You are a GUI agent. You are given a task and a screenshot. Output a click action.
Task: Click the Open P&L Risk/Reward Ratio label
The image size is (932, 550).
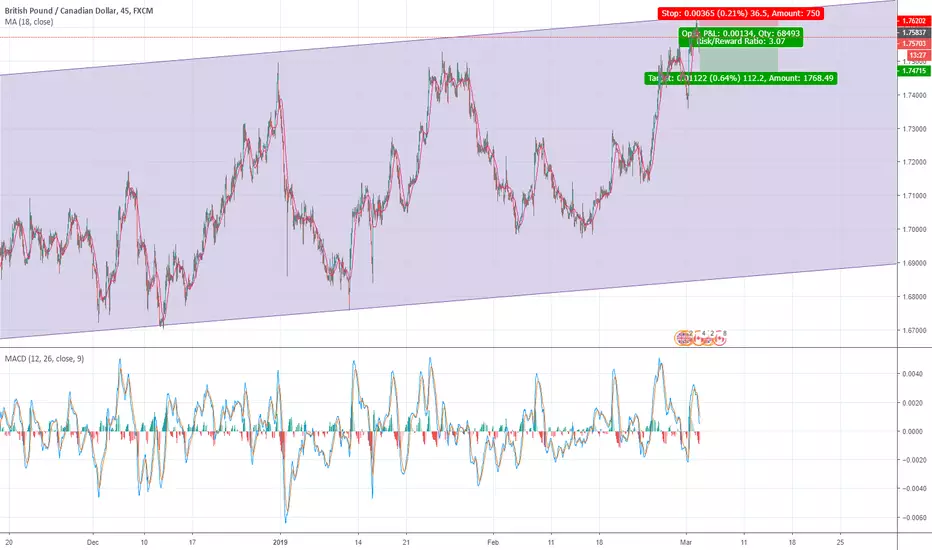click(x=741, y=37)
